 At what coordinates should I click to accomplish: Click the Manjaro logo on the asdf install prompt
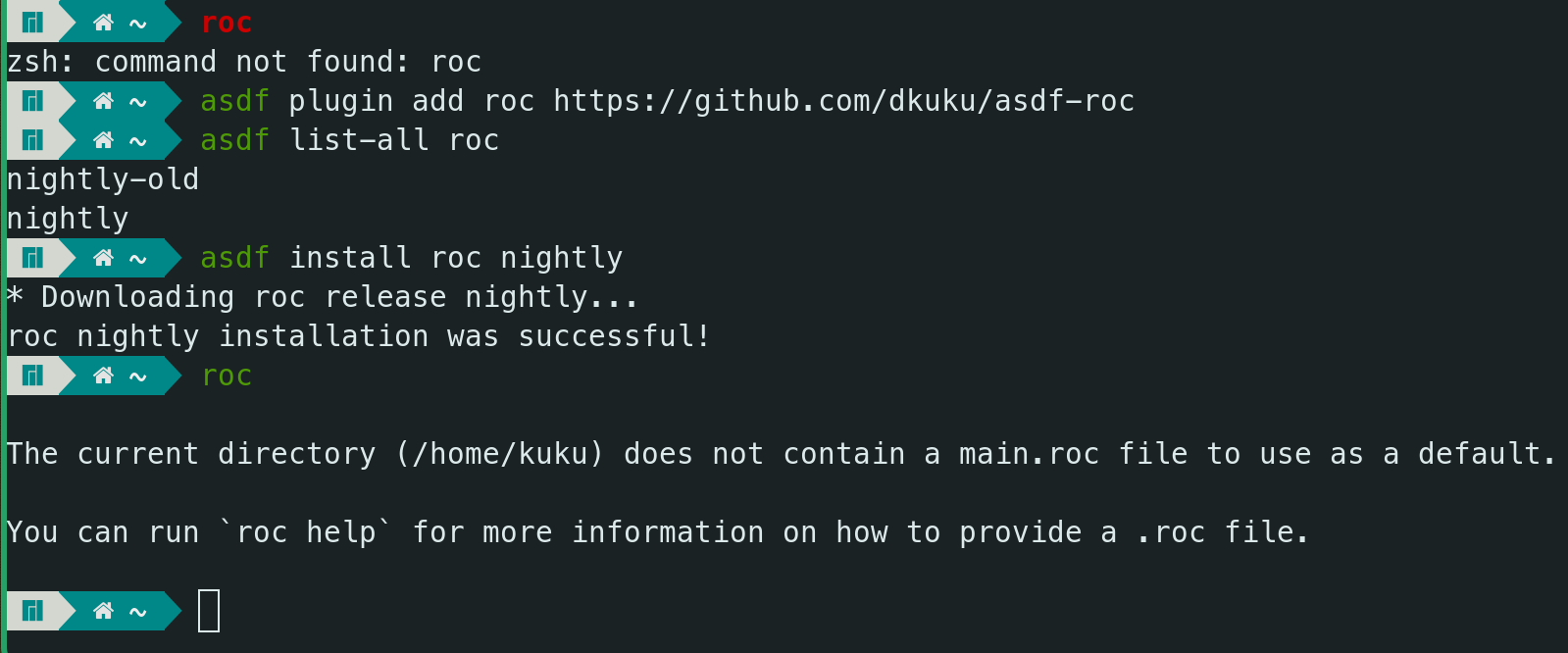[33, 257]
